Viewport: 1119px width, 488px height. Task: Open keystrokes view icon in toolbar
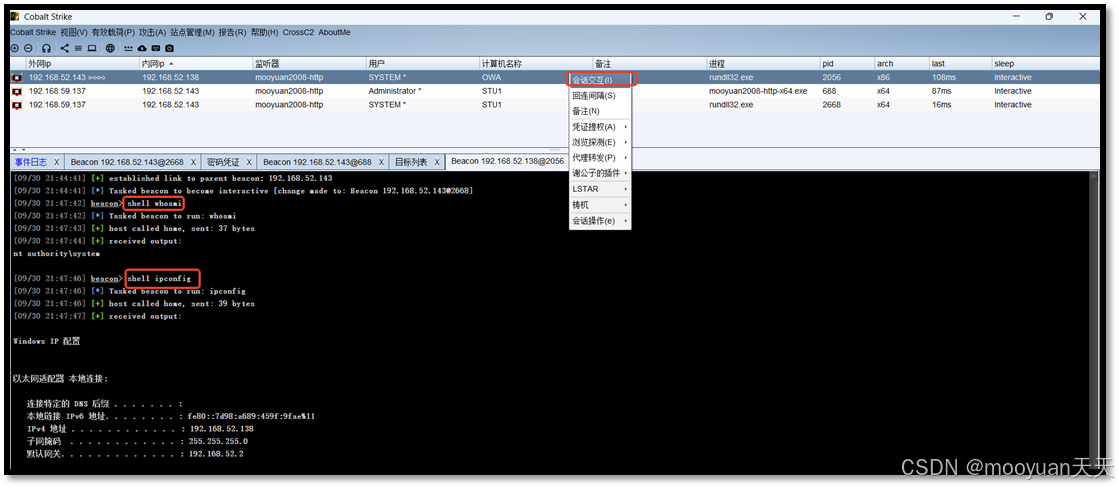pyautogui.click(x=156, y=48)
